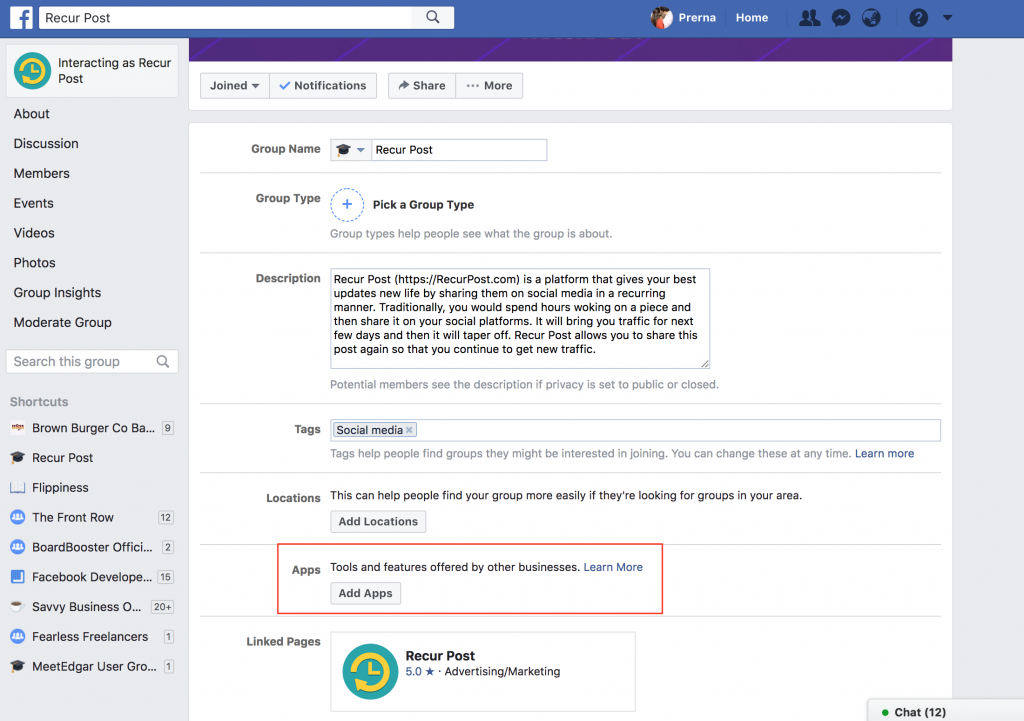Go to Discussion

[46, 144]
